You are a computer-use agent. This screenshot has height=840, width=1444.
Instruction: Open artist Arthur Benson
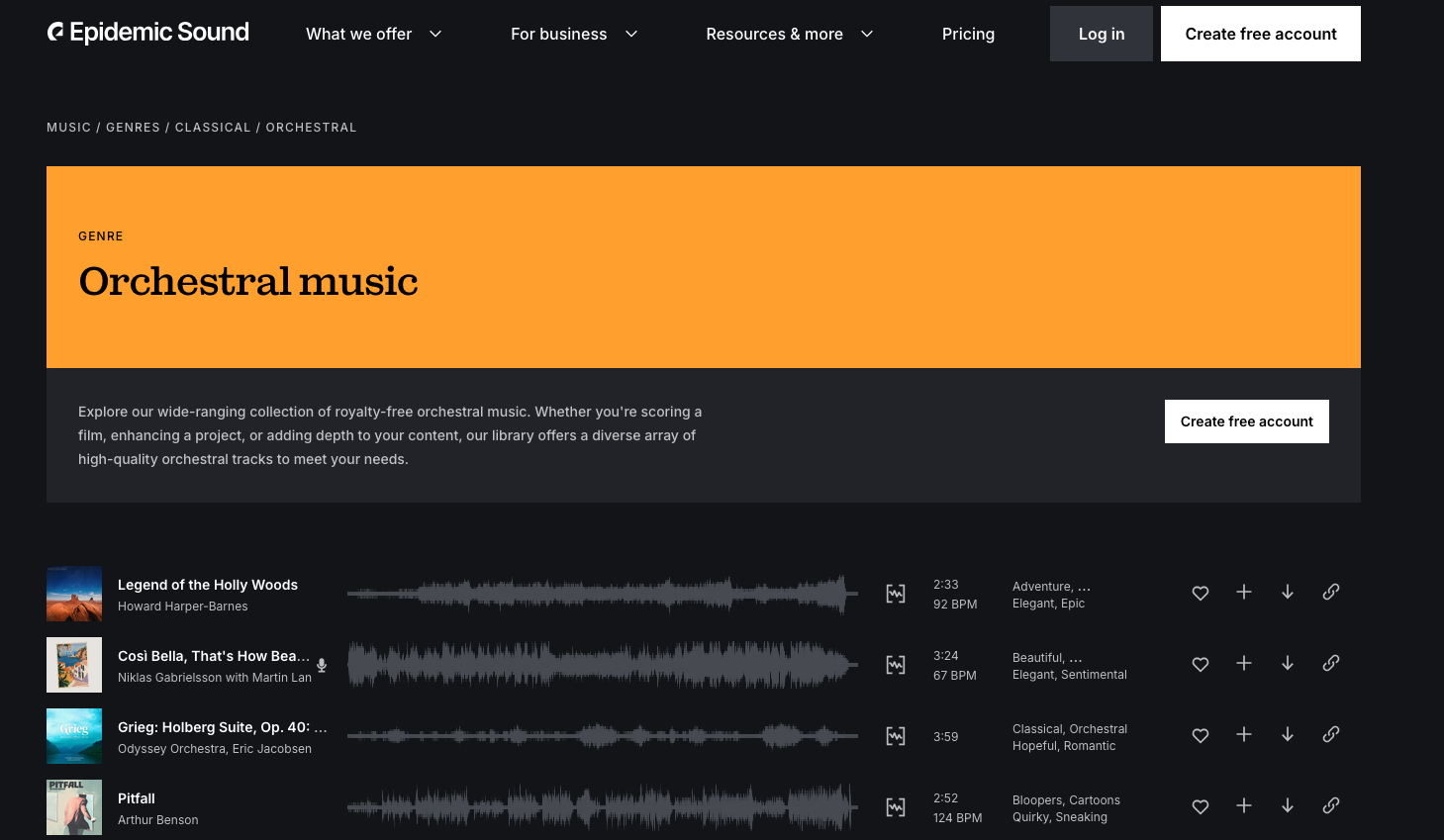coord(158,820)
